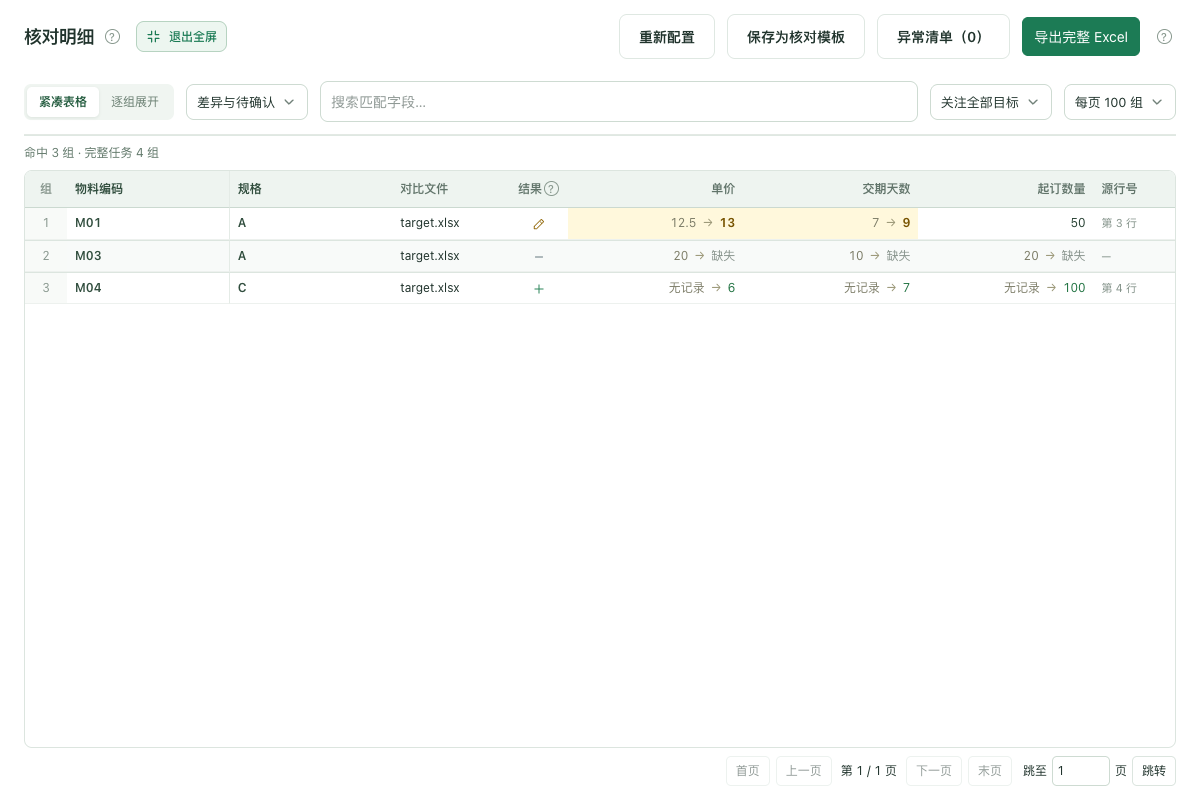This screenshot has height=800, width=1200.
Task: Click help icon next to export button
Action: pos(1164,37)
